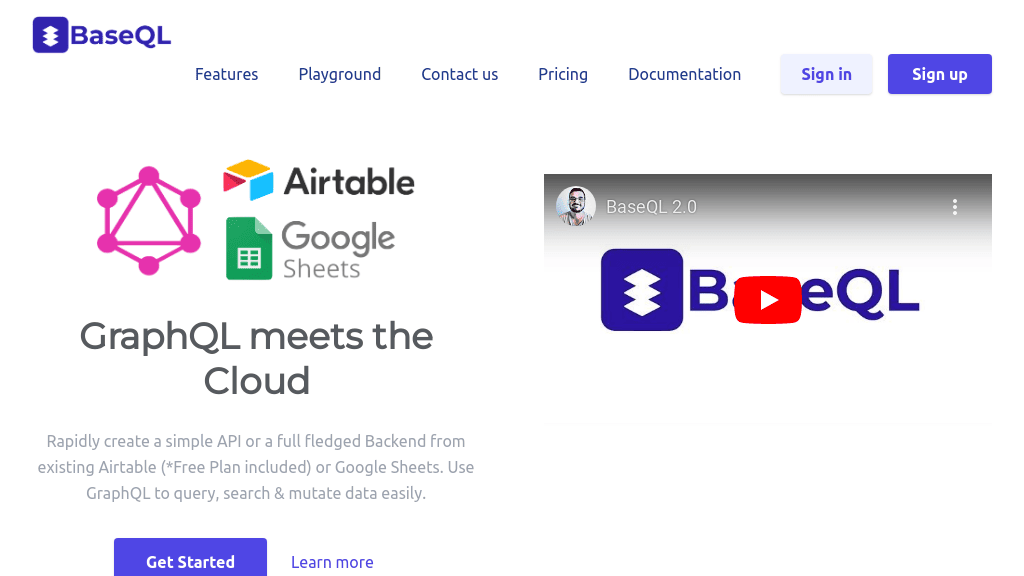Open the video options three-dot menu
The image size is (1024, 576).
pyautogui.click(x=955, y=206)
